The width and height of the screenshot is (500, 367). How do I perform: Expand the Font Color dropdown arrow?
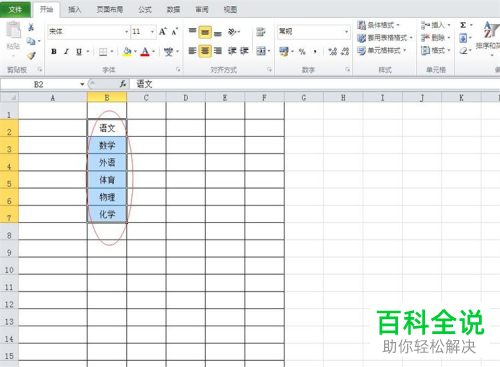point(153,52)
